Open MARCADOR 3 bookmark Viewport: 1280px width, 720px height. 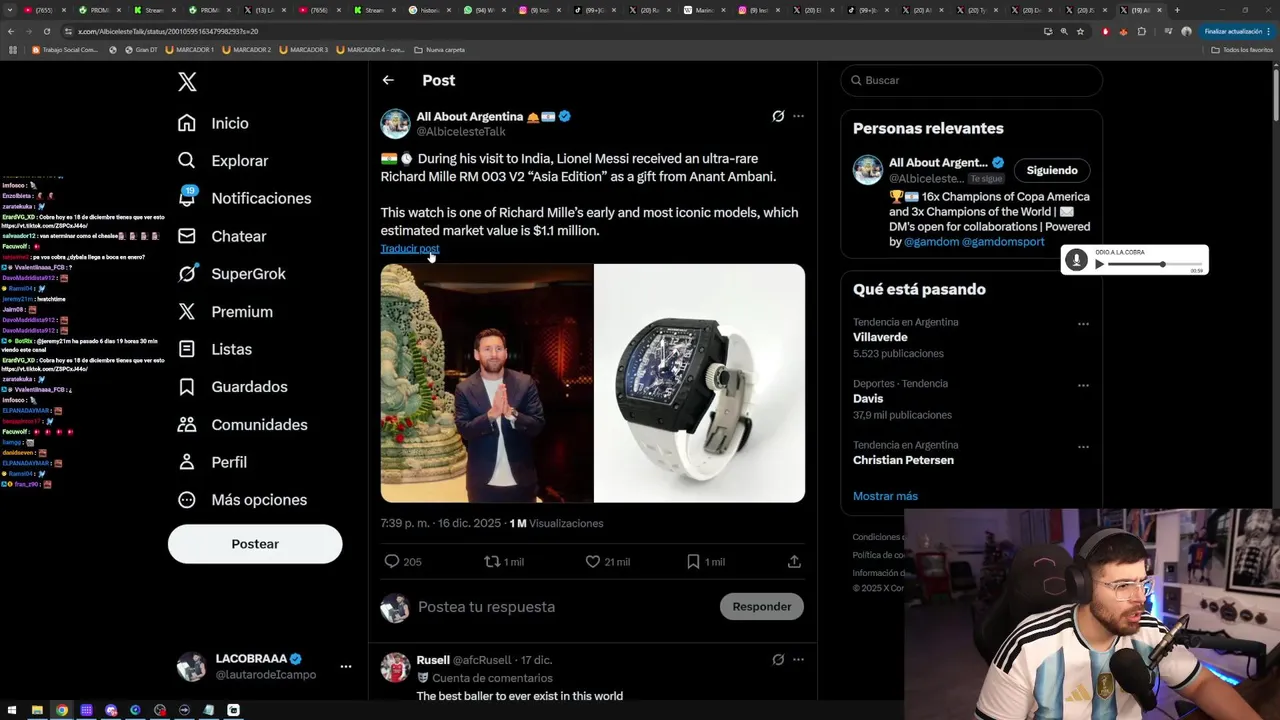pos(304,49)
